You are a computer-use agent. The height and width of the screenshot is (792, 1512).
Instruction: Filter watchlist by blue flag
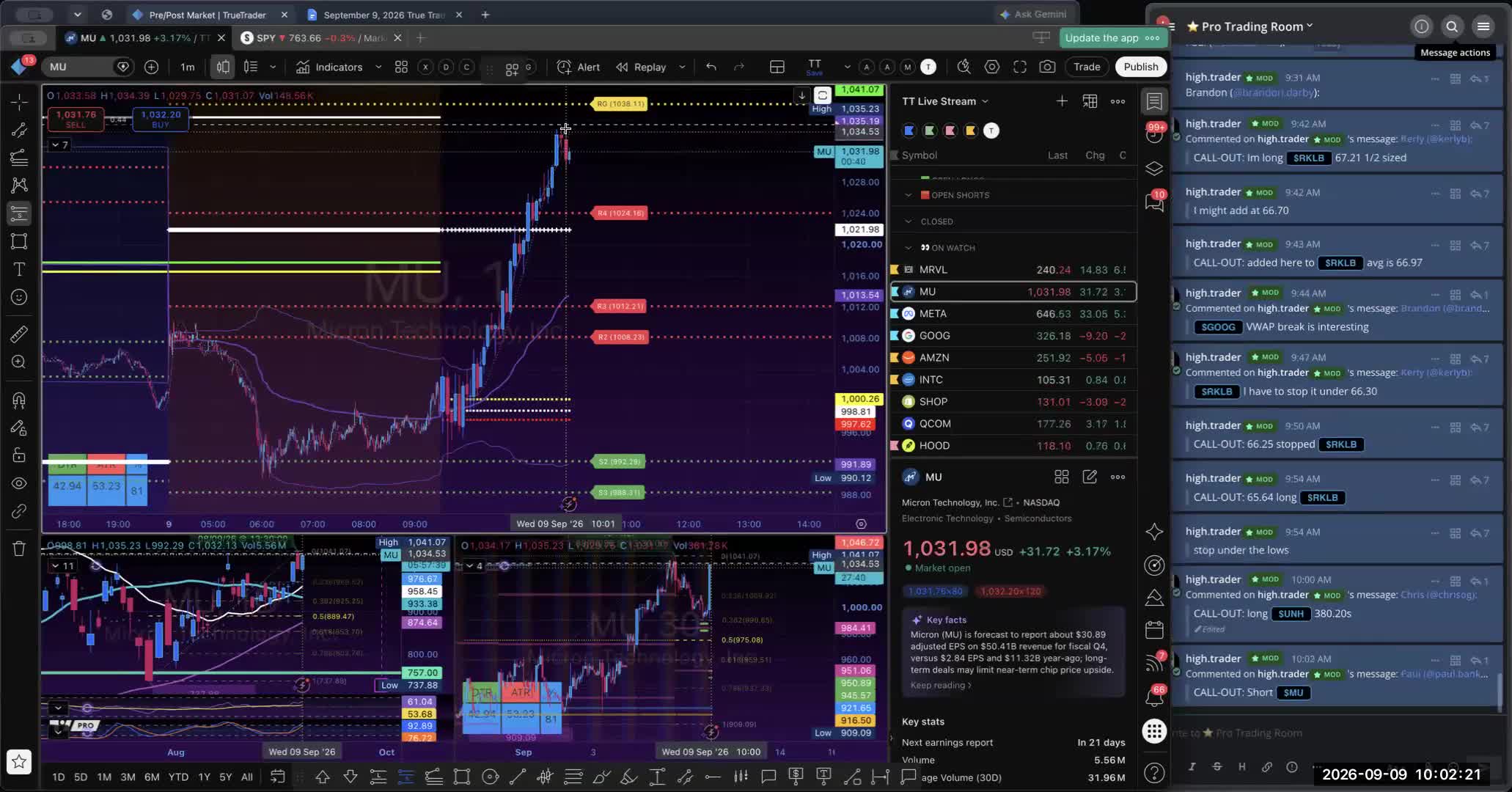click(x=909, y=131)
